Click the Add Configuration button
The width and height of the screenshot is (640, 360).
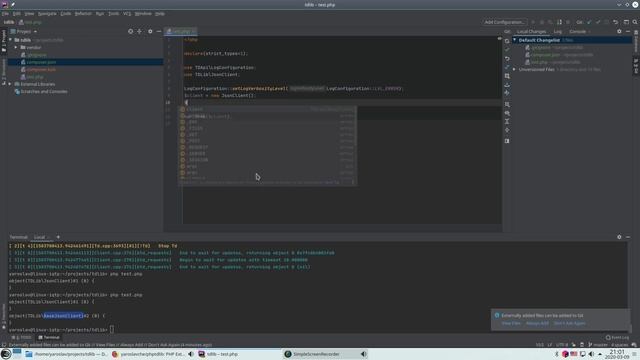pos(504,22)
